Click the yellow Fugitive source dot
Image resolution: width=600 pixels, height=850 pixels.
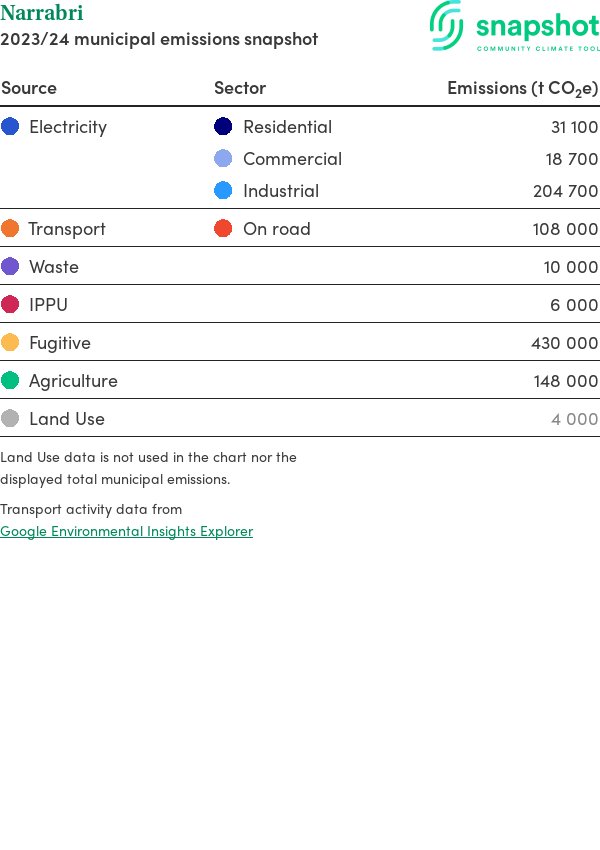coord(10,343)
